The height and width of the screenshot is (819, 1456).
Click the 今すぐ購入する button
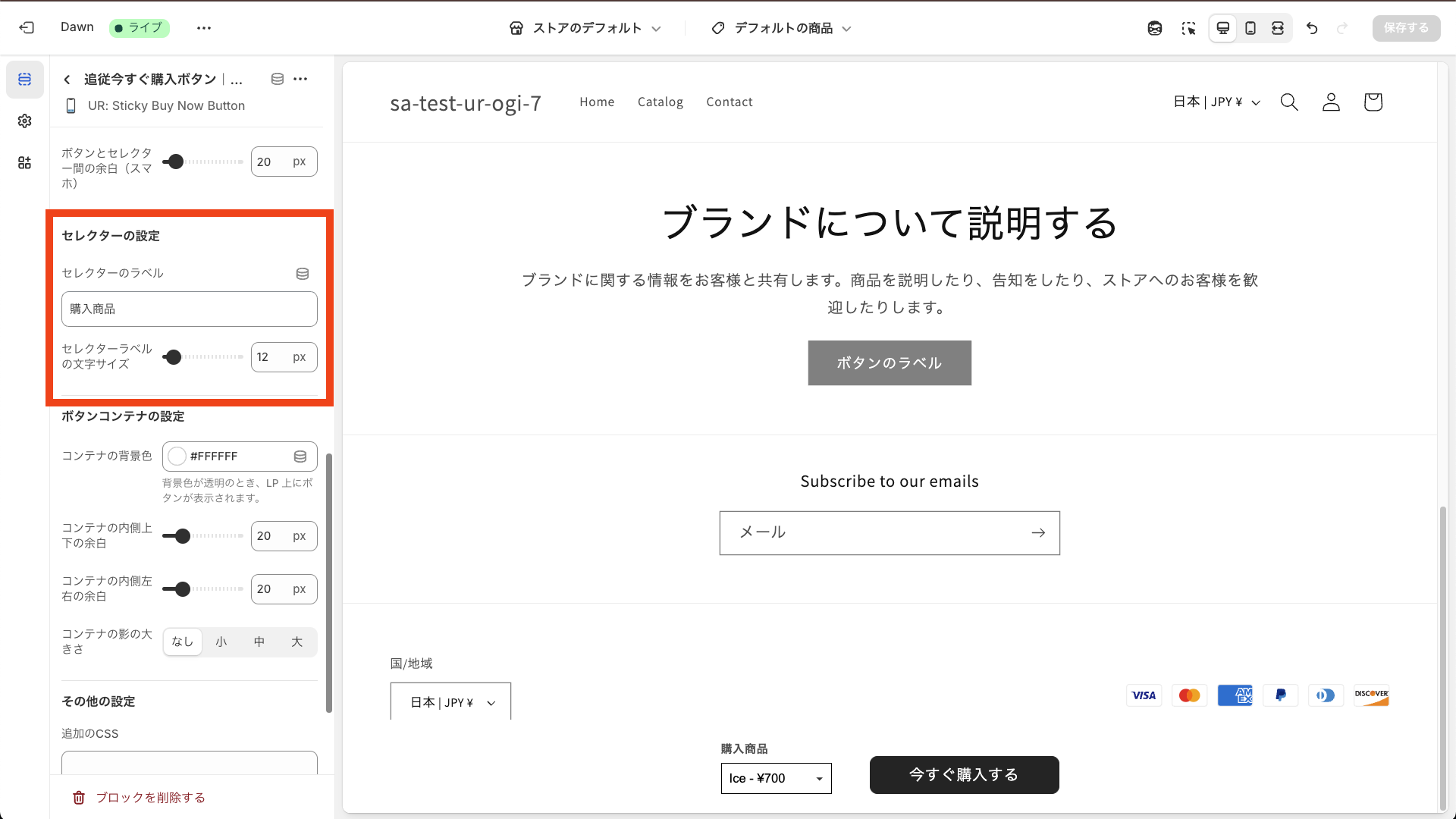coord(964,774)
